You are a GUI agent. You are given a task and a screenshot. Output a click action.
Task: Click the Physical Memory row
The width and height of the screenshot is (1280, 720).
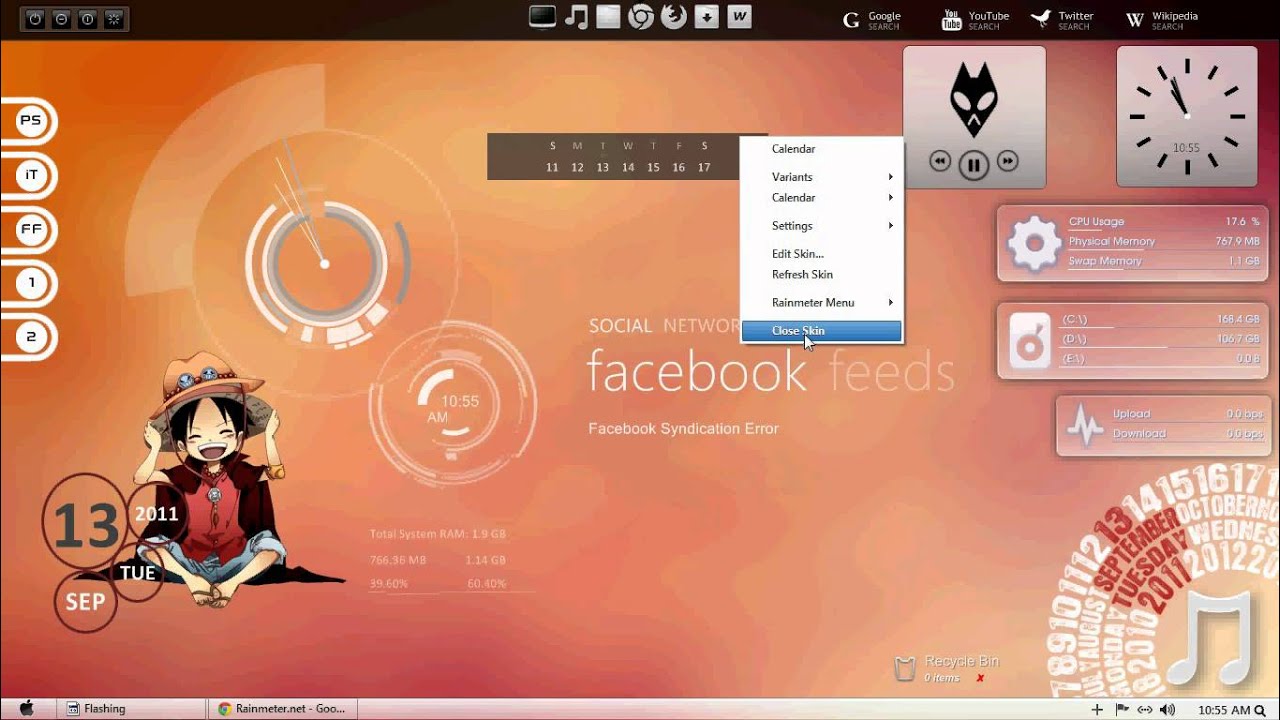(x=1164, y=242)
